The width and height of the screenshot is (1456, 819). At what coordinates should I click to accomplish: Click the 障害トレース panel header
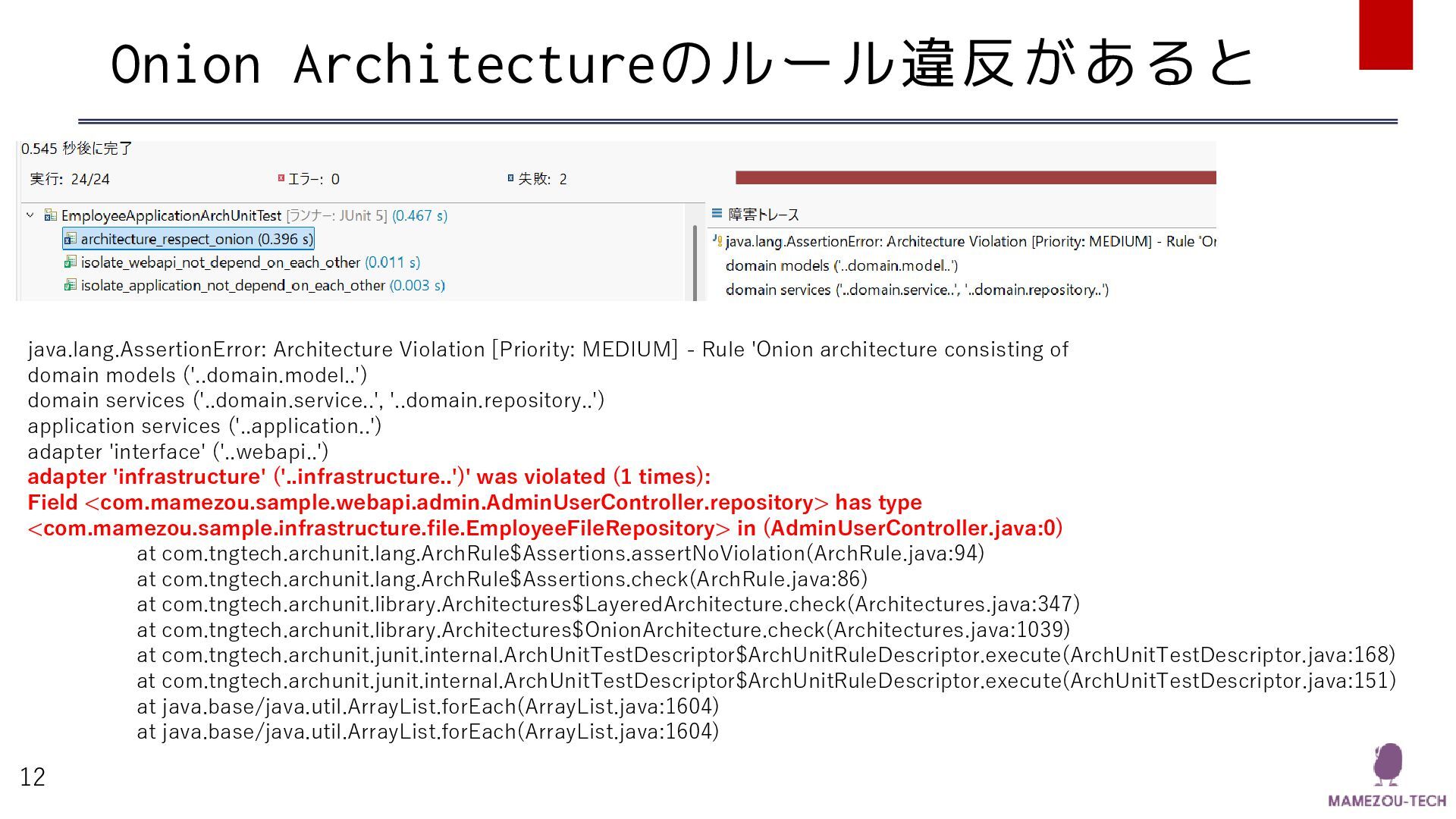pos(763,215)
